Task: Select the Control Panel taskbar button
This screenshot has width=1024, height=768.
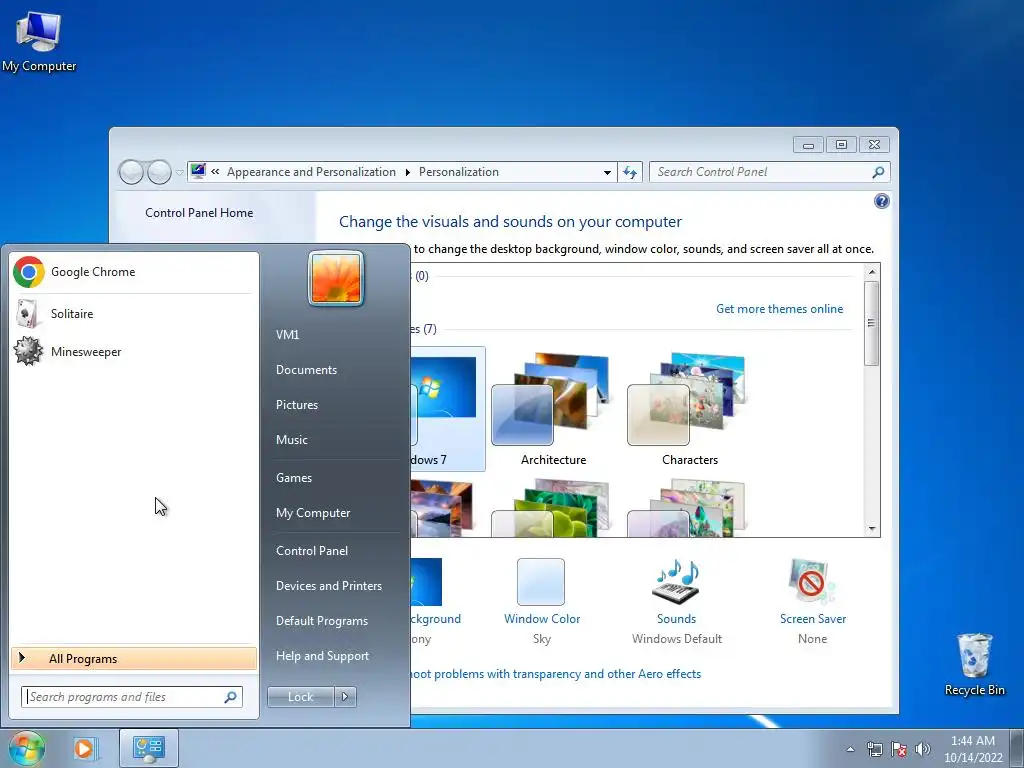Action: click(149, 748)
